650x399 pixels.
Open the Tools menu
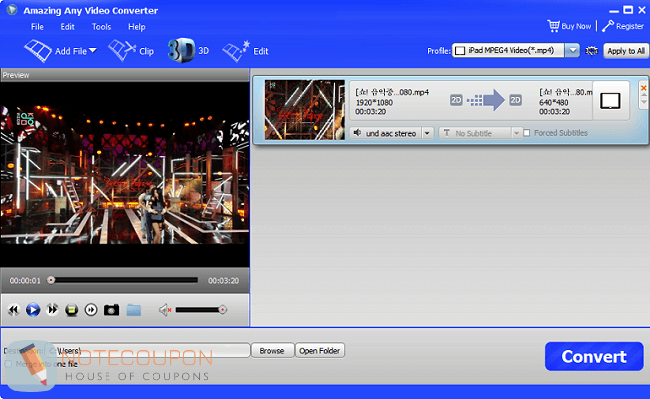(x=101, y=27)
